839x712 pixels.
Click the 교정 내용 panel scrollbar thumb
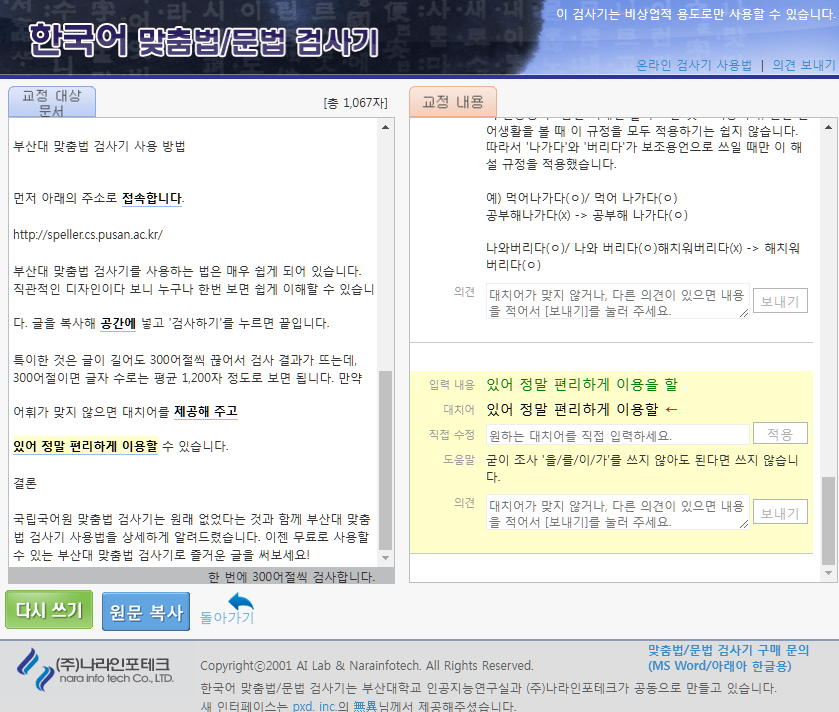click(828, 520)
